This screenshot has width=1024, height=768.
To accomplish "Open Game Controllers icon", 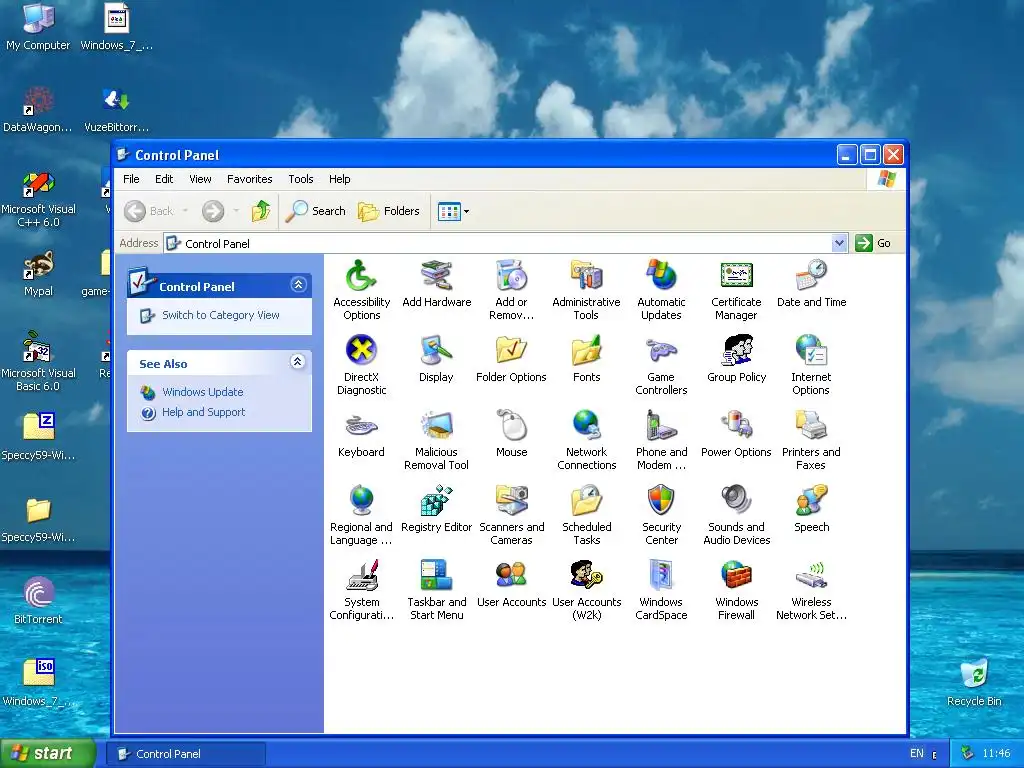I will pyautogui.click(x=661, y=365).
